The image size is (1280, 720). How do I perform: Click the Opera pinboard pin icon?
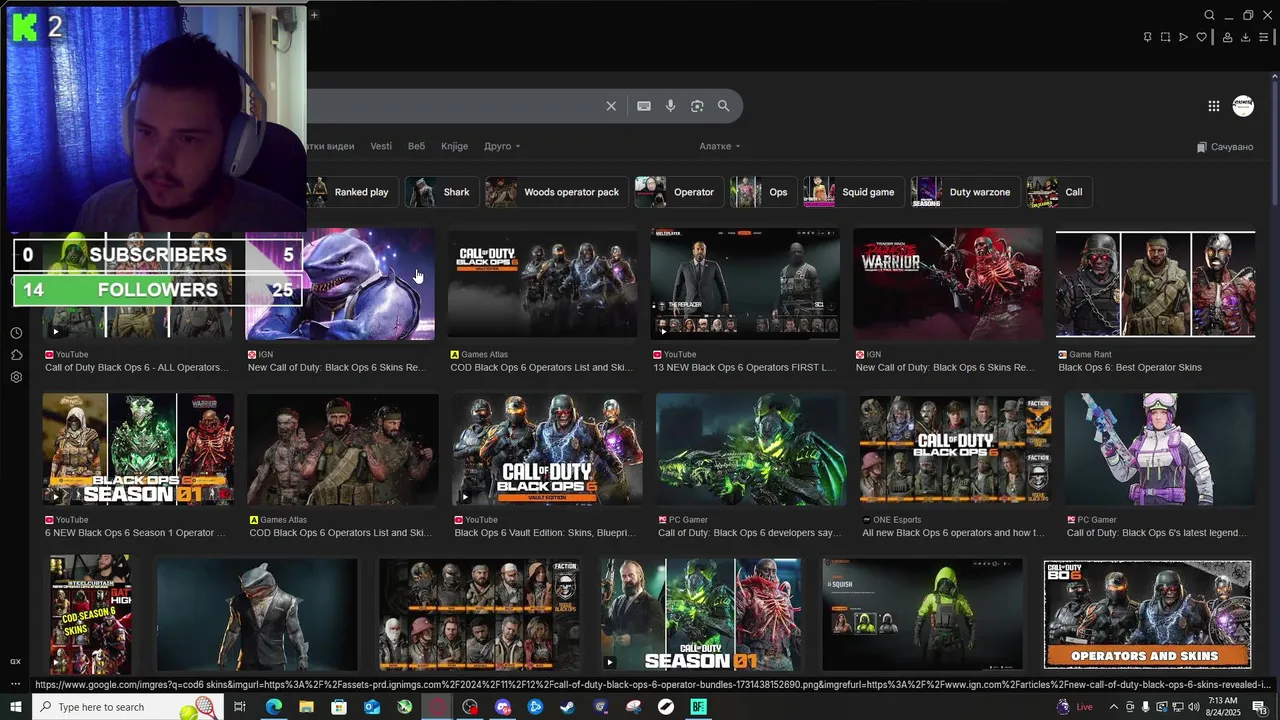[1147, 37]
